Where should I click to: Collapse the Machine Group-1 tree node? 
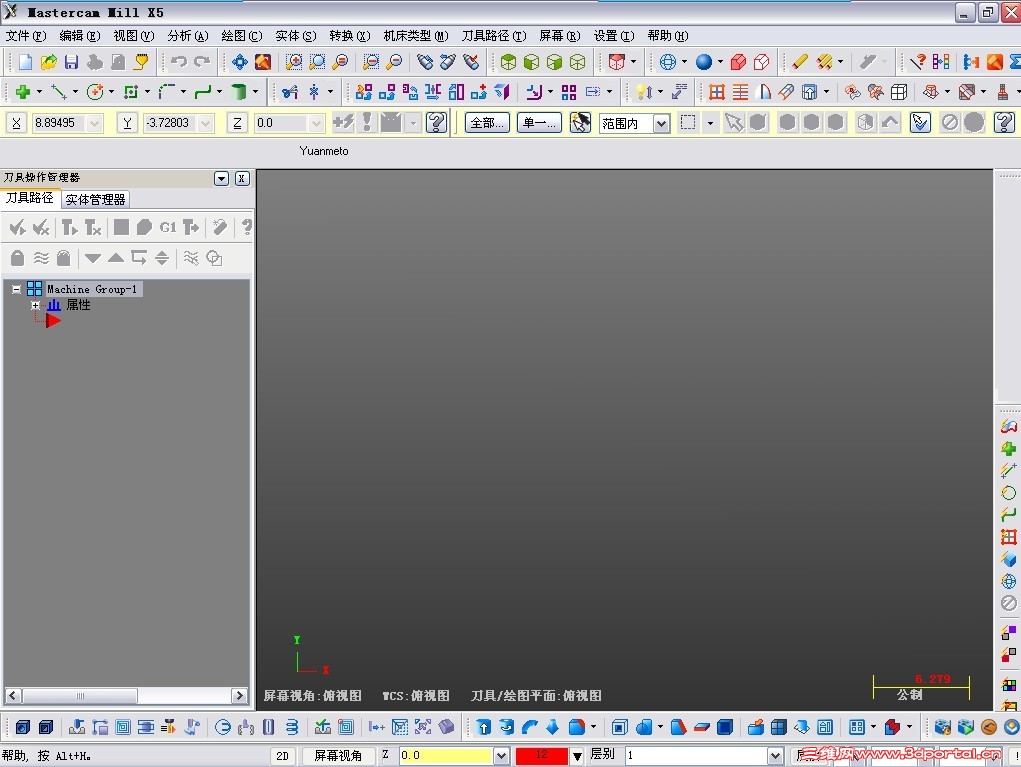point(16,289)
